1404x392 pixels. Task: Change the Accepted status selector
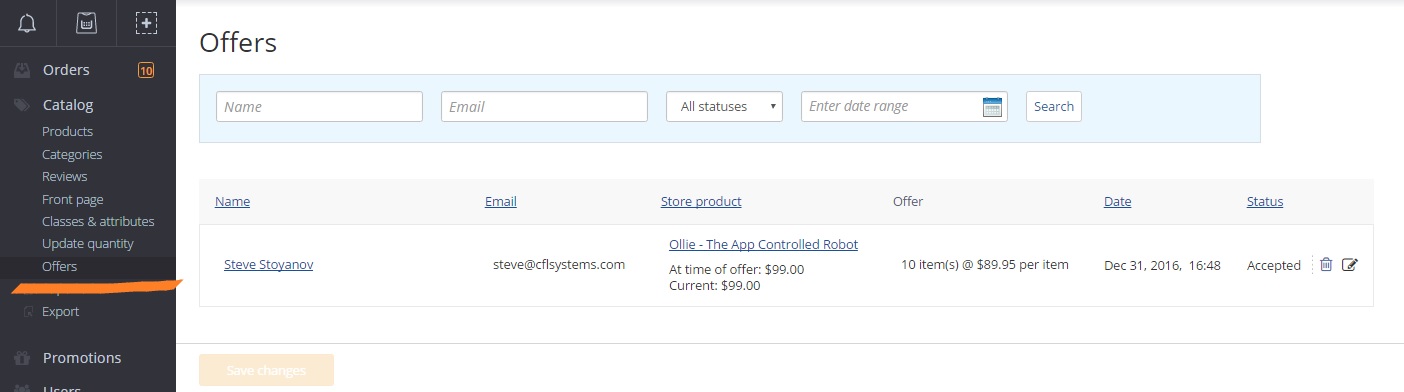point(1273,265)
